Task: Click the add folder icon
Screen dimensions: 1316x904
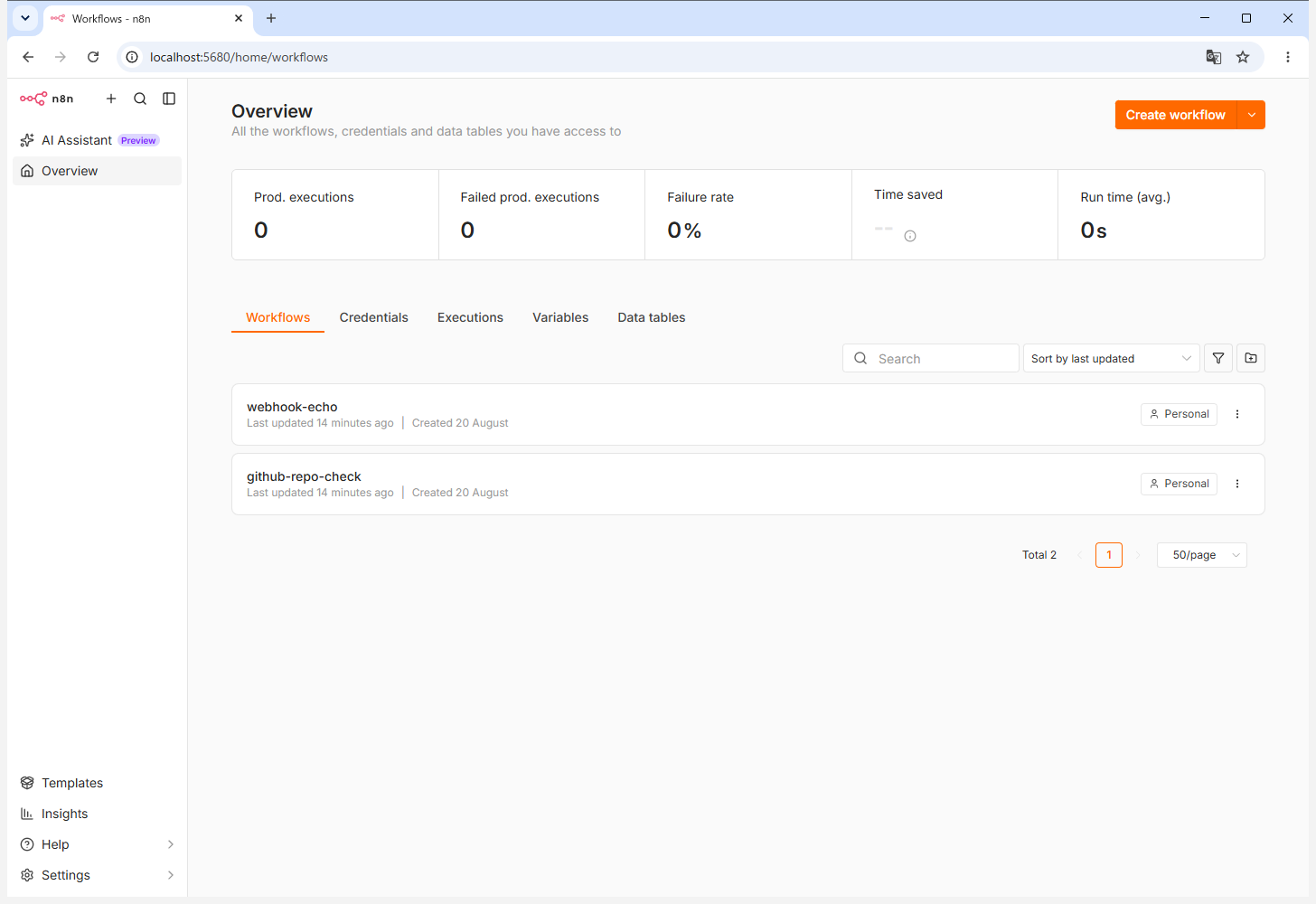Action: tap(1251, 358)
